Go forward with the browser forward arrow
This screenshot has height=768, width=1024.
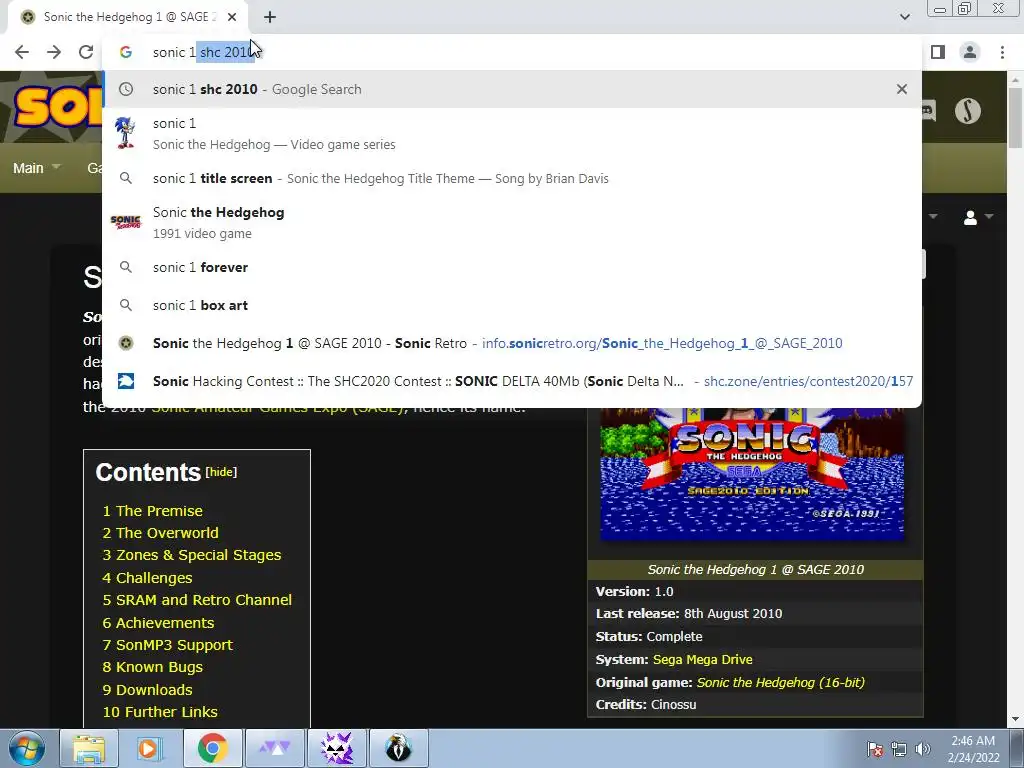coord(54,52)
